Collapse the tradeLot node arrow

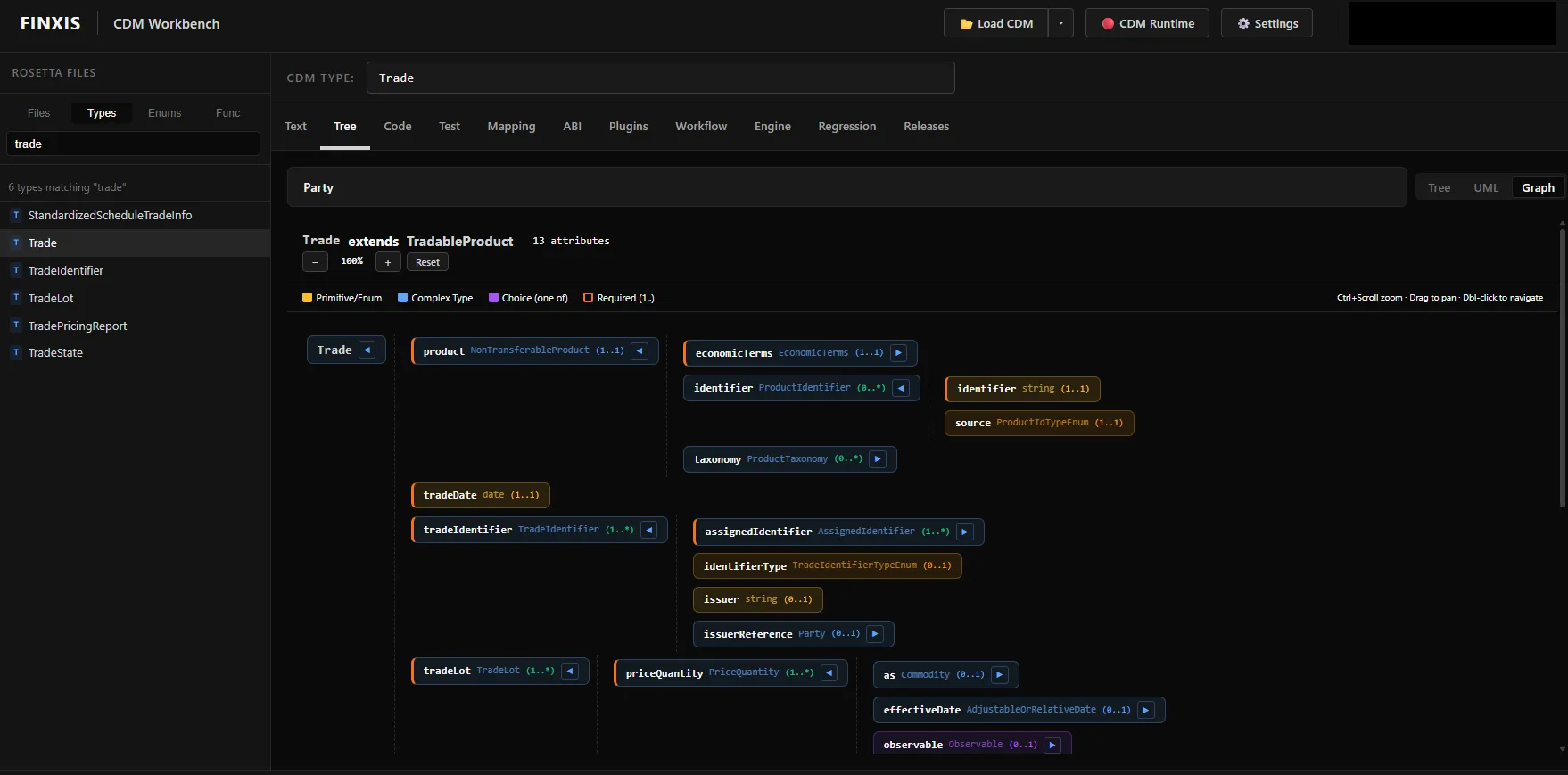[570, 671]
